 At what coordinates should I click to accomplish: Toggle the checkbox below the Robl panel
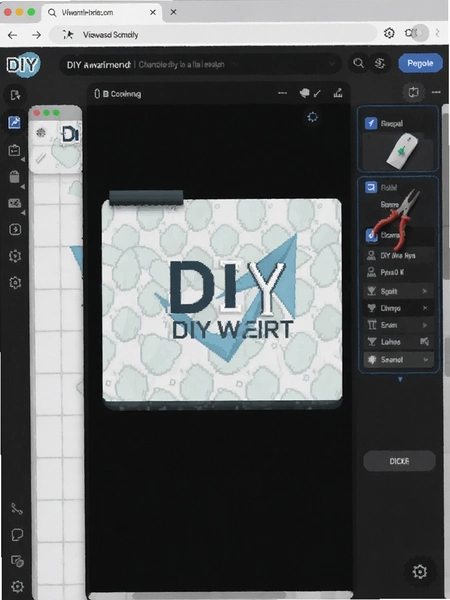[x=370, y=235]
